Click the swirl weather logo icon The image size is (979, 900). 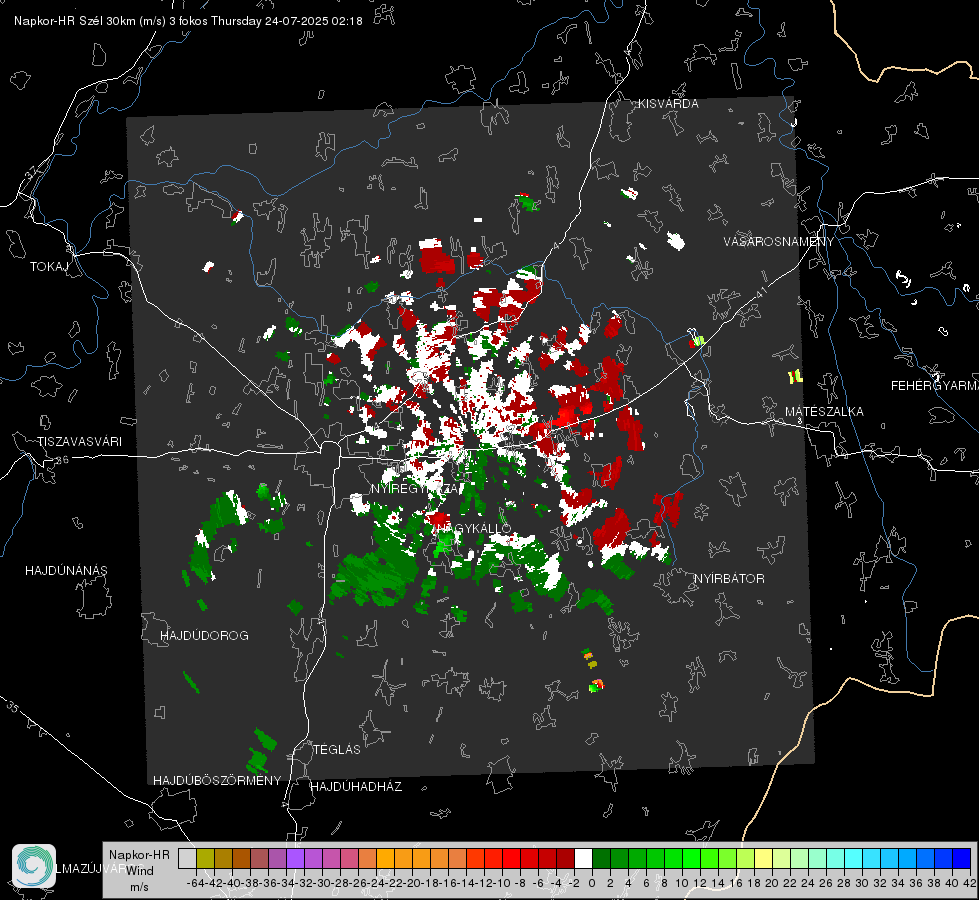pos(34,866)
